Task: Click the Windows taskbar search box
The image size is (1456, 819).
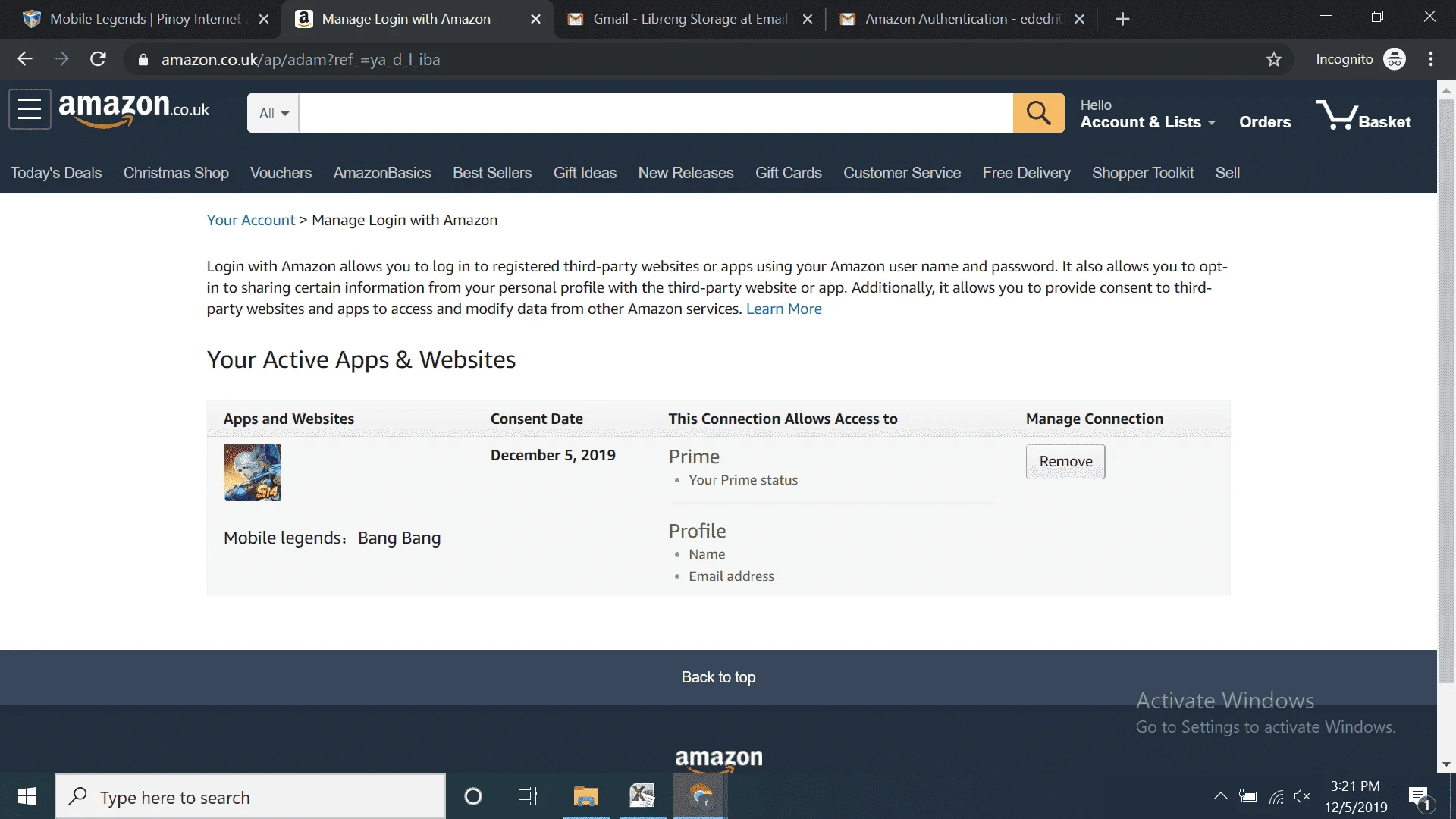Action: pyautogui.click(x=250, y=796)
